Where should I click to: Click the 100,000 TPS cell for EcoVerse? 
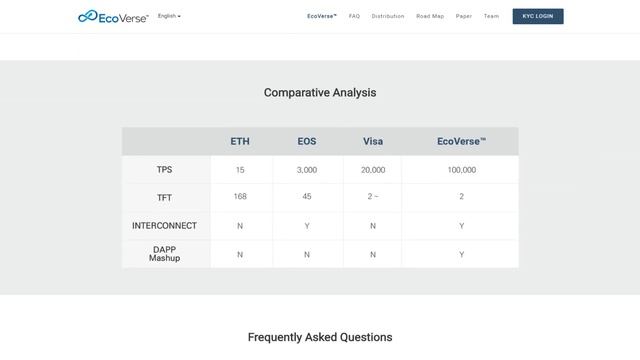[462, 170]
